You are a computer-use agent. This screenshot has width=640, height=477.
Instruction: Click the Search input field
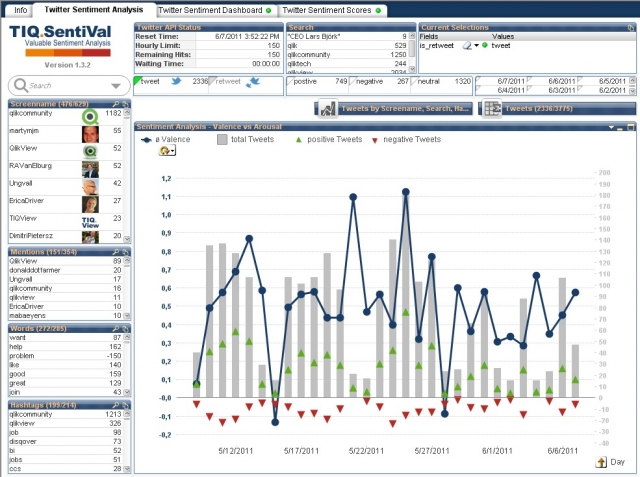(67, 86)
